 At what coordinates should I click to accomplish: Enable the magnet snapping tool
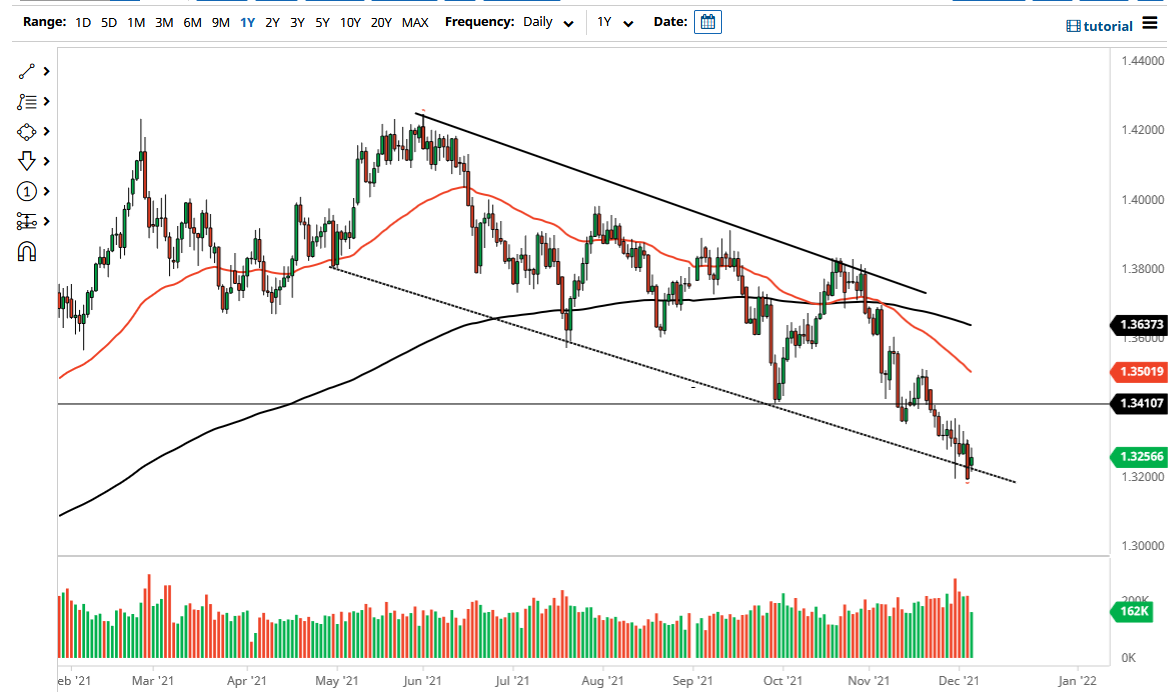[27, 250]
